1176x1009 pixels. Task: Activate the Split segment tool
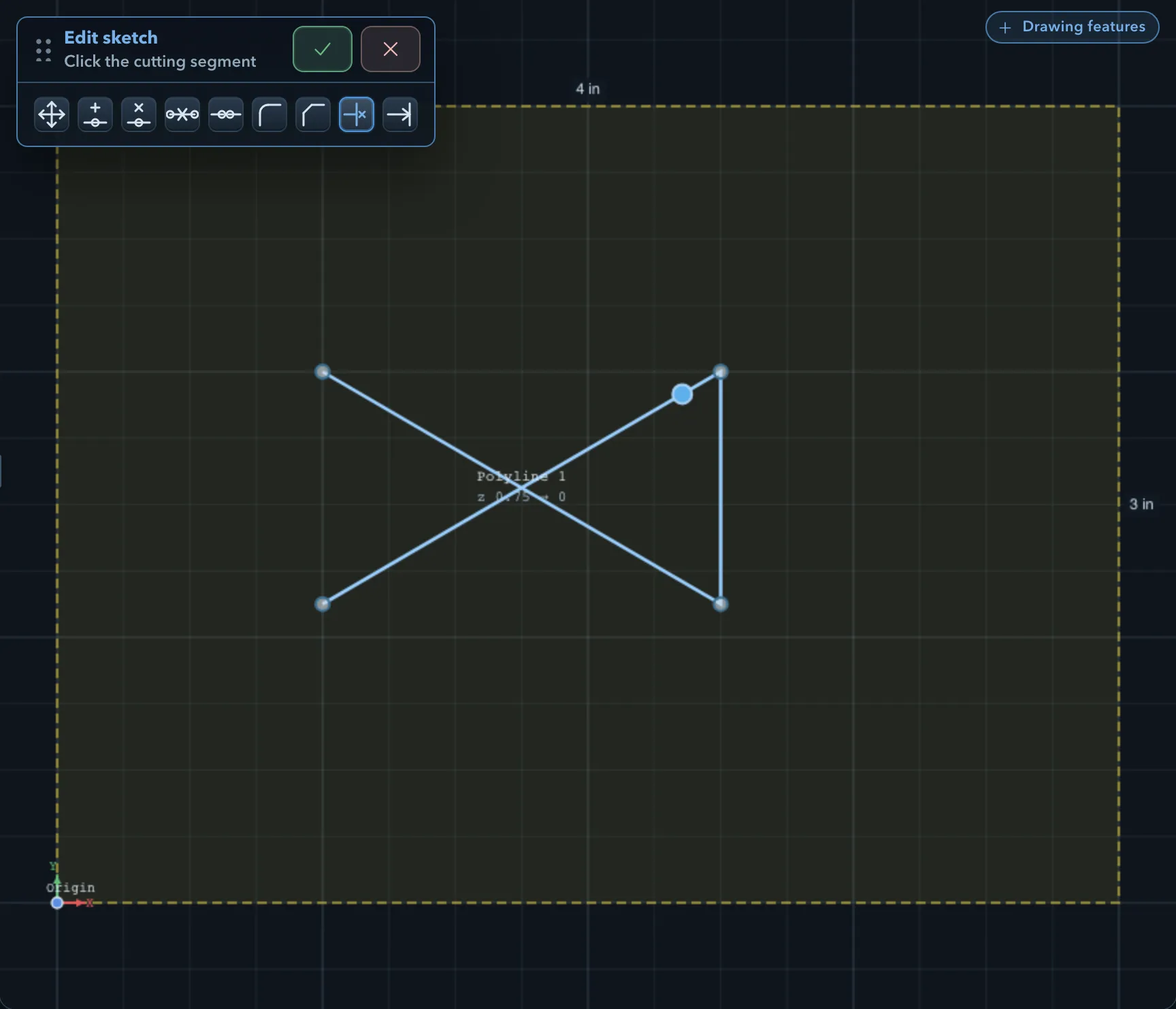tap(182, 114)
